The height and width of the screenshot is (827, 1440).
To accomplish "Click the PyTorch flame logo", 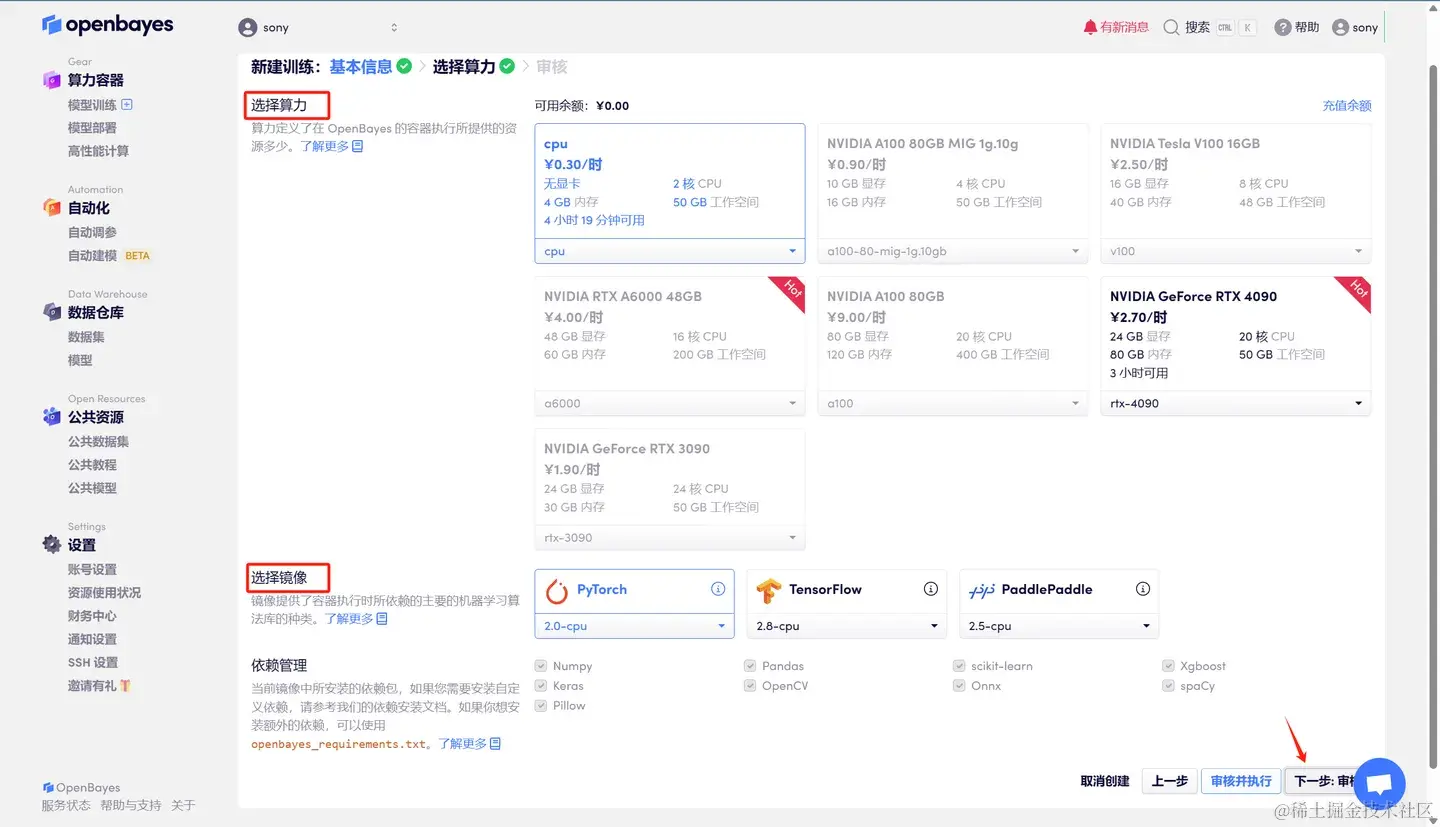I will 557,591.
